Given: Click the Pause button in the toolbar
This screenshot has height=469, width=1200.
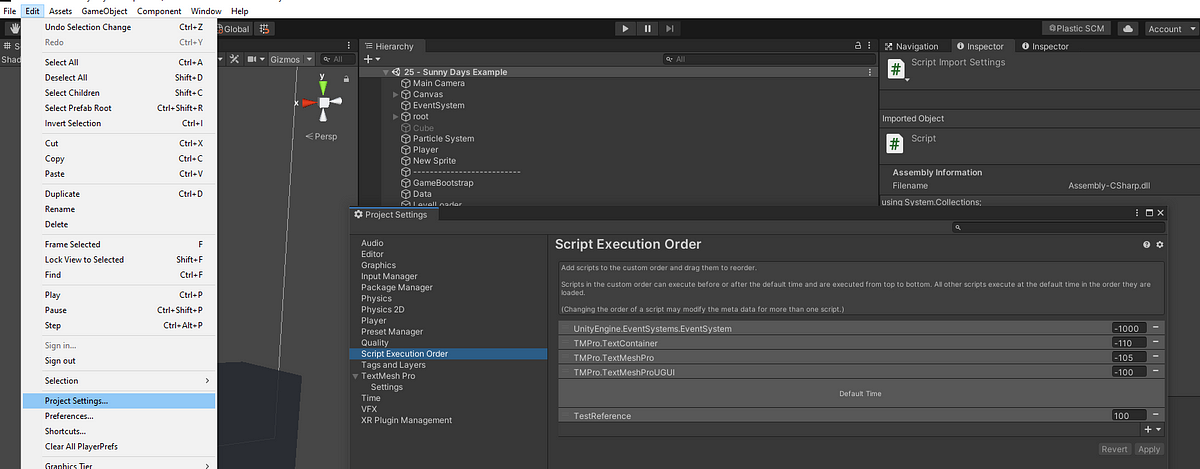Looking at the screenshot, I should tap(648, 29).
